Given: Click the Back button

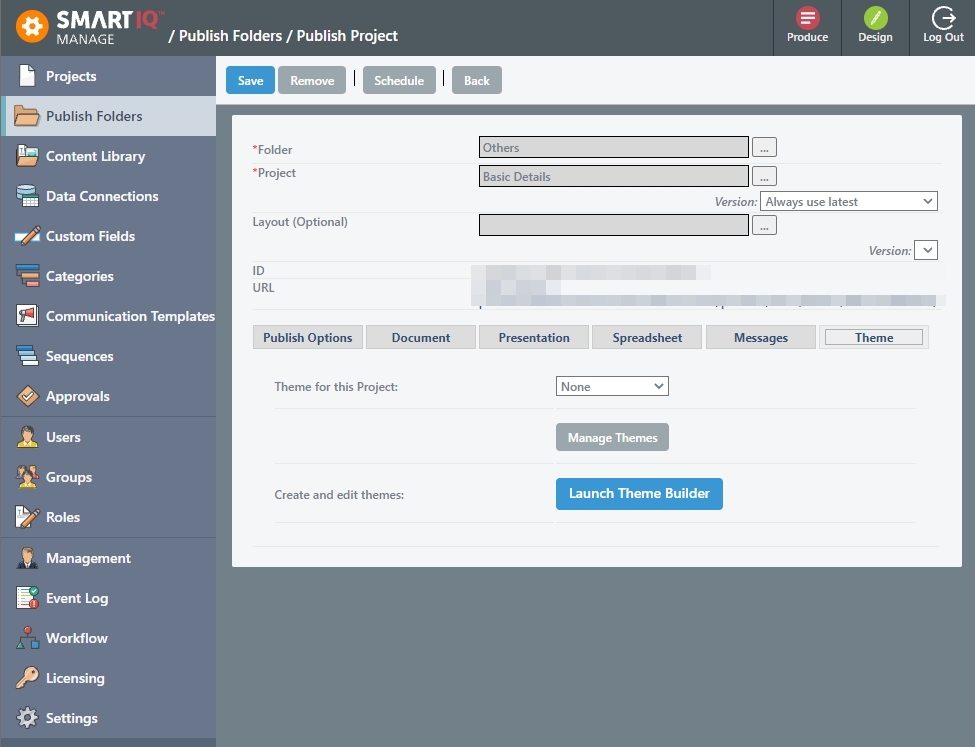Looking at the screenshot, I should 476,80.
